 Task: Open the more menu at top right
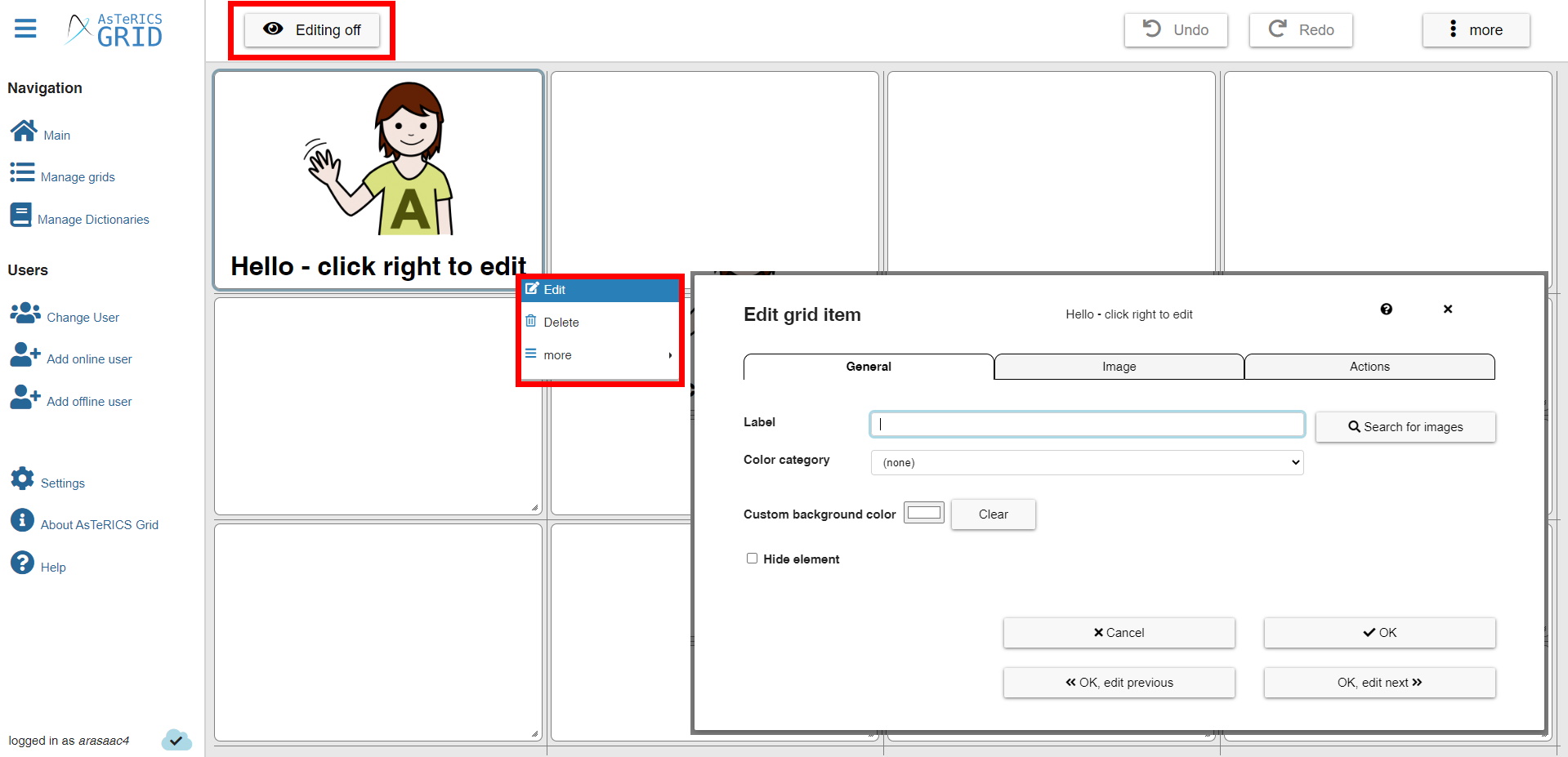click(1475, 29)
